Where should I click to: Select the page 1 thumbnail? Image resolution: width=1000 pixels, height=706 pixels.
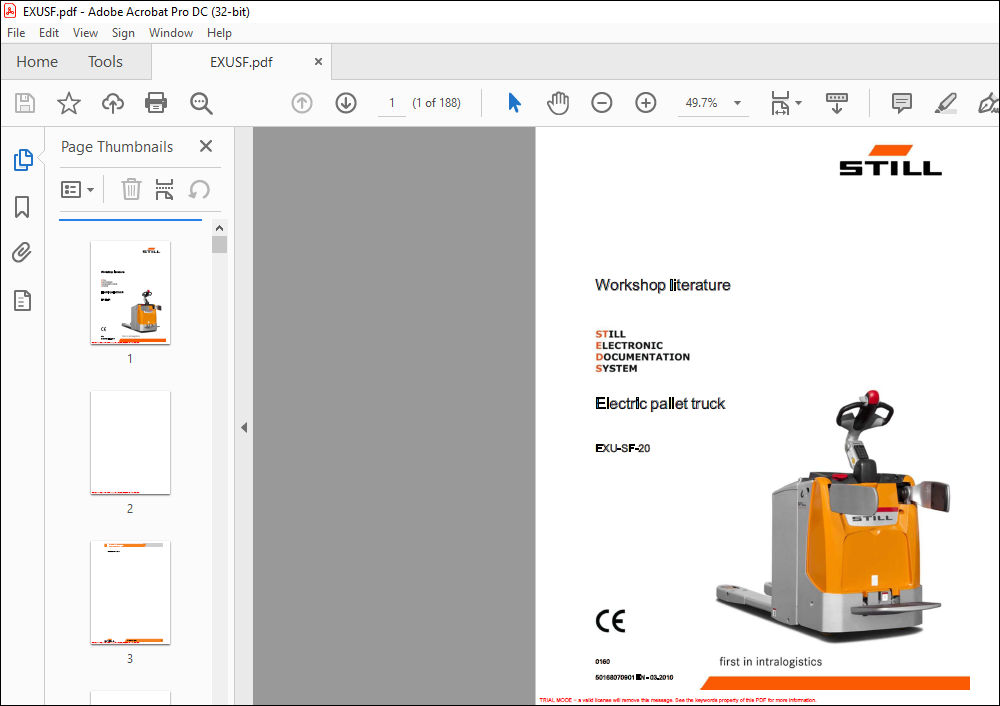[x=130, y=293]
